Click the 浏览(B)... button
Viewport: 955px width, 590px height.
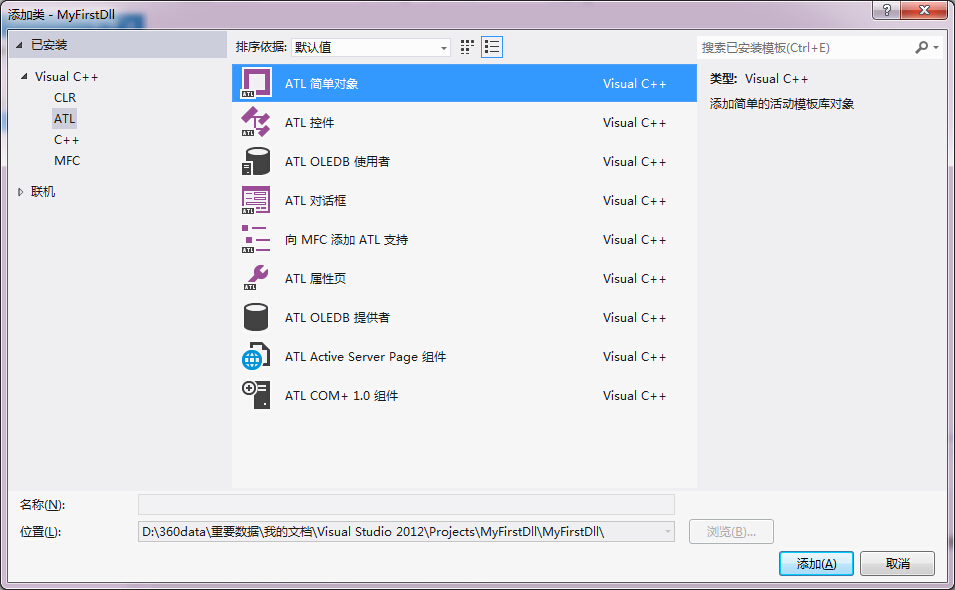click(731, 532)
